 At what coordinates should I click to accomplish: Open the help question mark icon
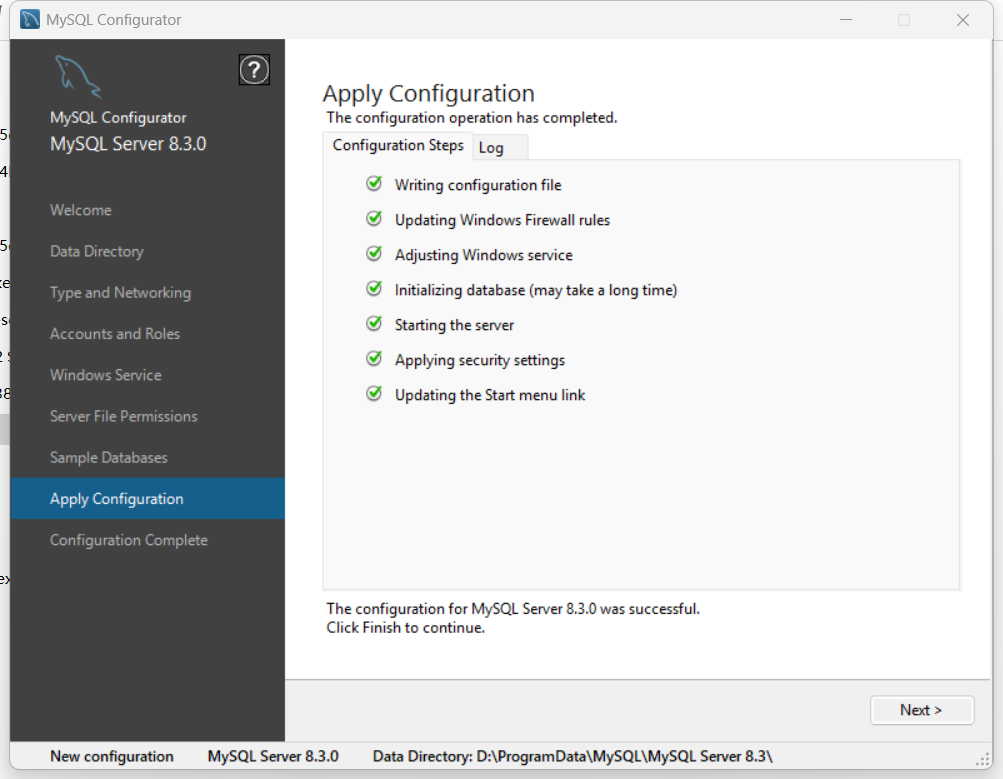254,70
